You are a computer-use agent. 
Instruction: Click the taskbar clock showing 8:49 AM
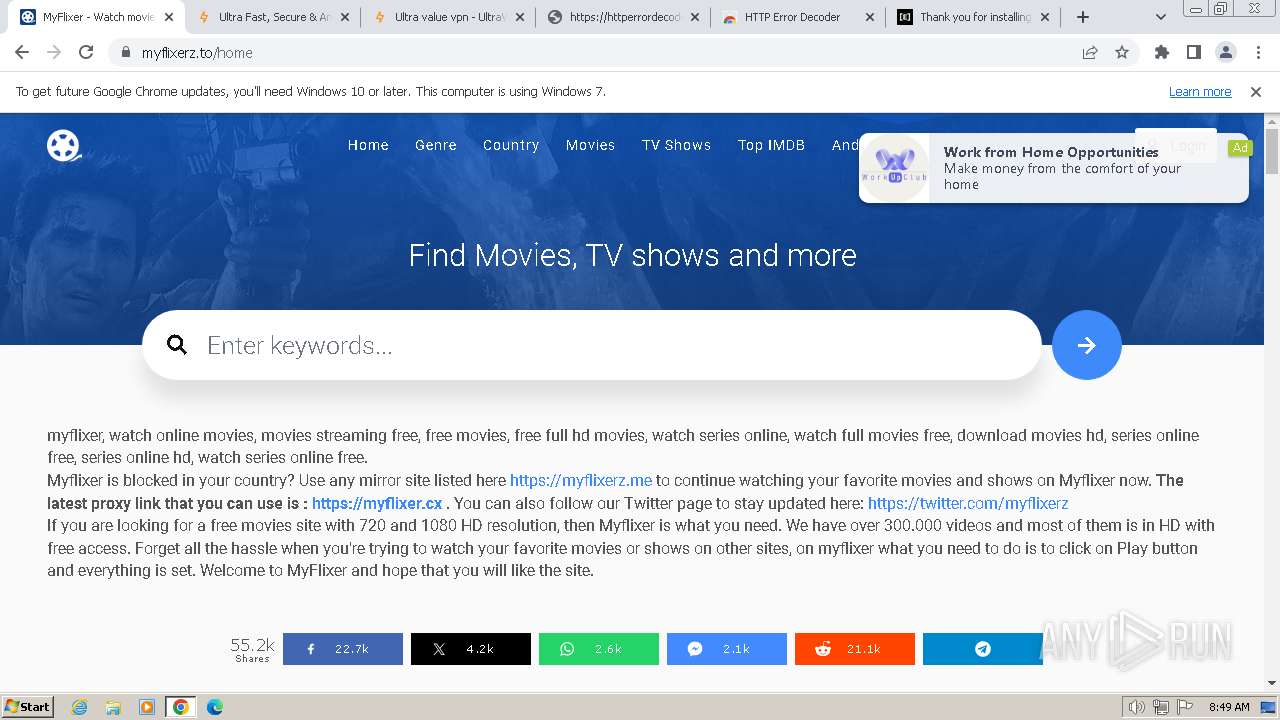click(x=1229, y=707)
